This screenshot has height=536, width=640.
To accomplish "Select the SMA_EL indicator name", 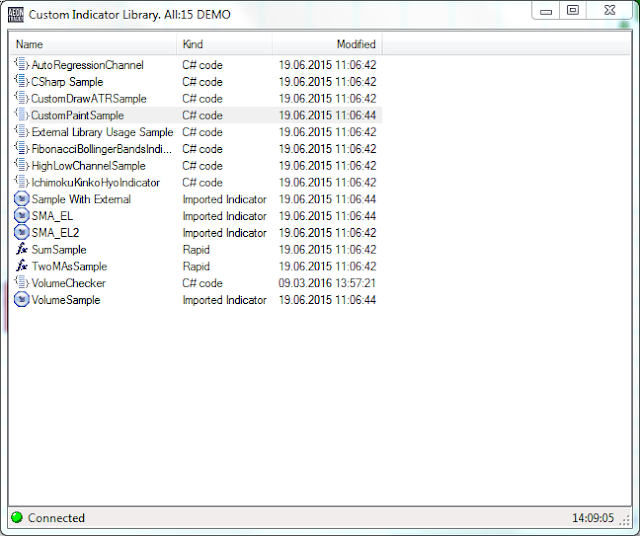I will click(x=52, y=216).
